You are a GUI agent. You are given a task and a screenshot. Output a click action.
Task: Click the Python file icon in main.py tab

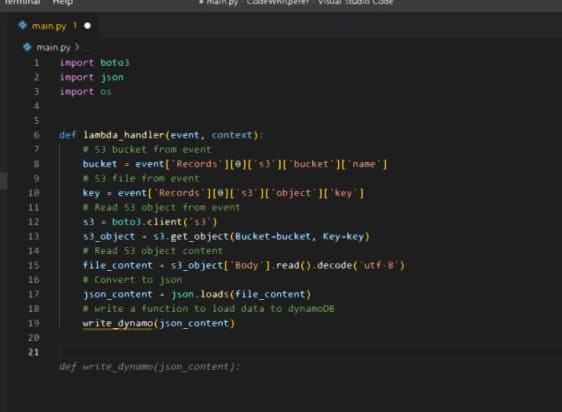[x=23, y=25]
